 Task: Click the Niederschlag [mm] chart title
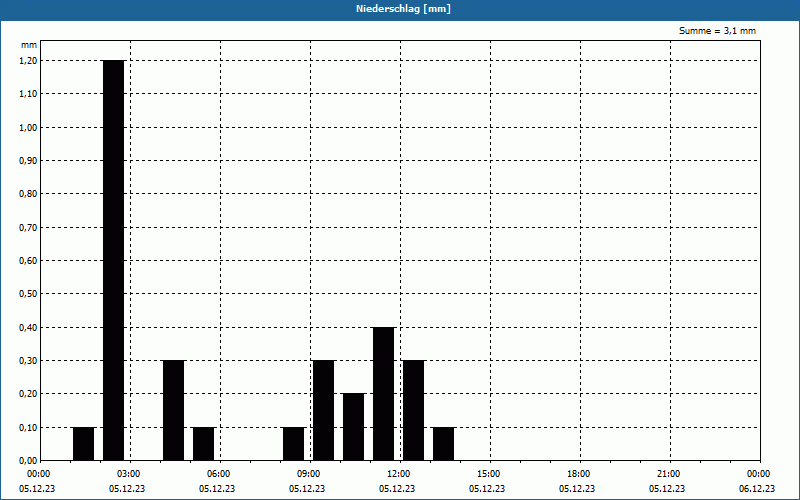(403, 9)
